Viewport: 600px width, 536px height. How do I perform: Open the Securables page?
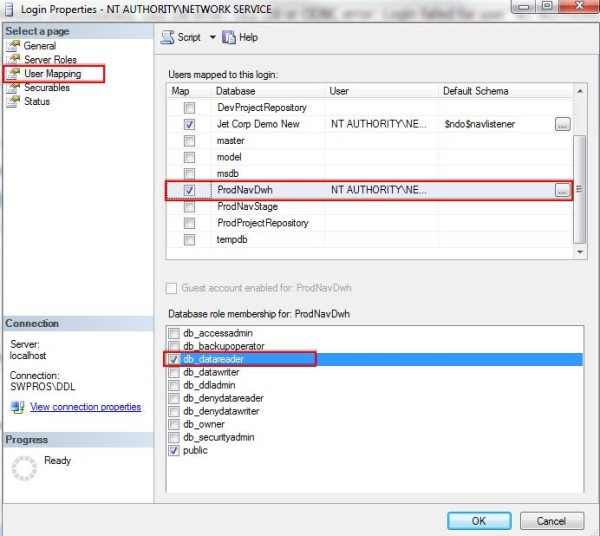47,88
